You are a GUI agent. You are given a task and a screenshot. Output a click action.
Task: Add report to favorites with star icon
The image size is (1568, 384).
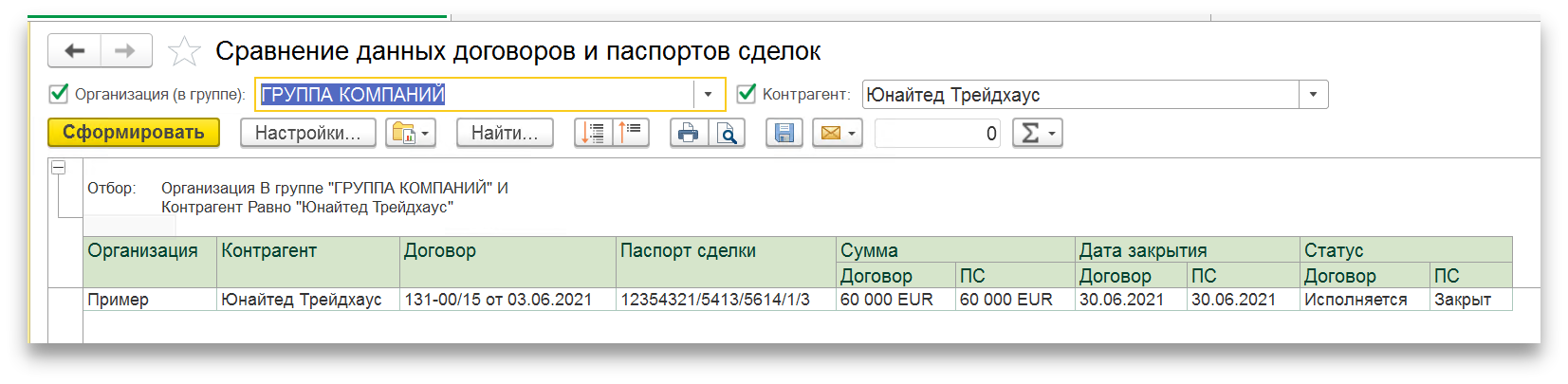click(184, 51)
